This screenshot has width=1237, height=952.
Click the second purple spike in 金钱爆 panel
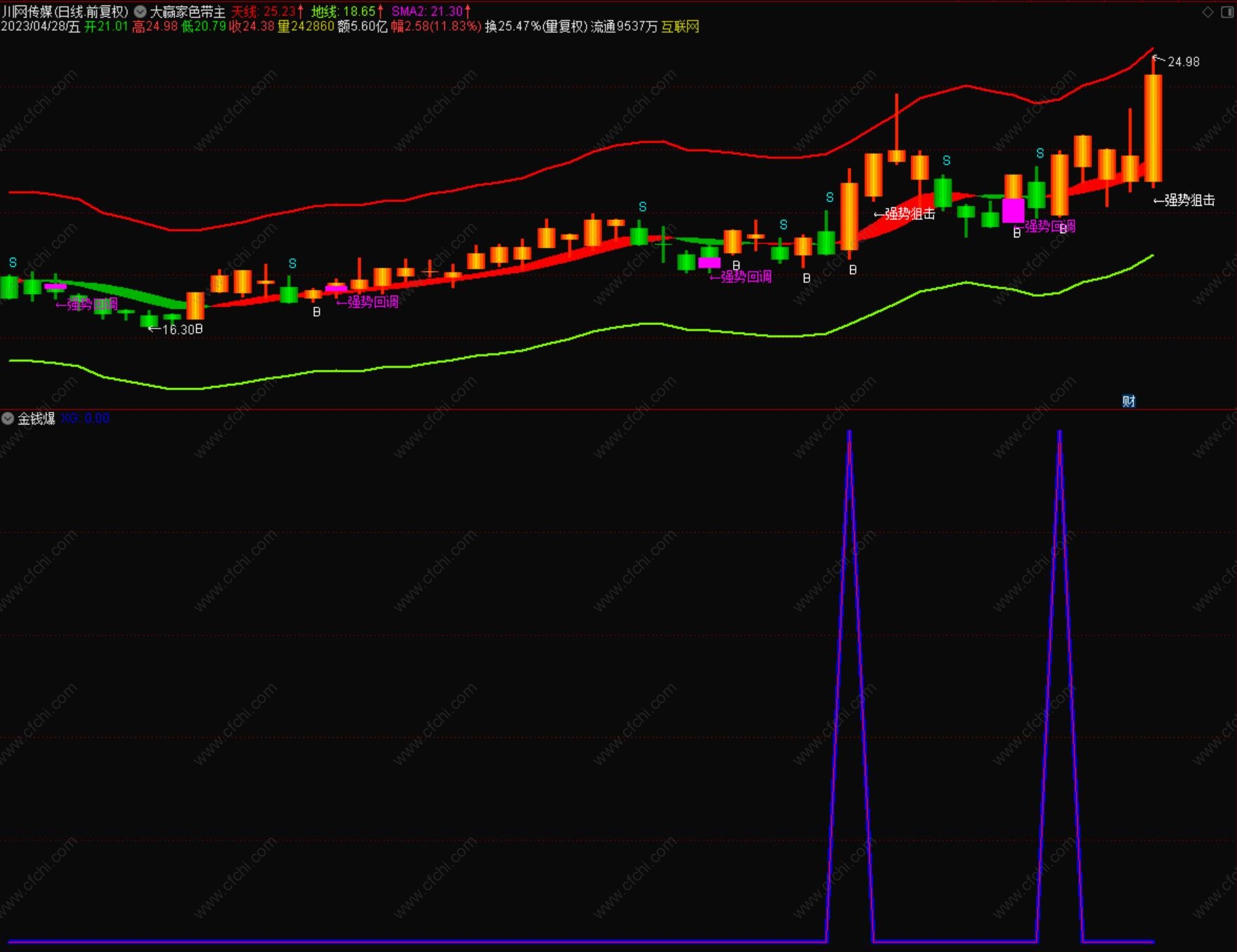(x=1059, y=687)
